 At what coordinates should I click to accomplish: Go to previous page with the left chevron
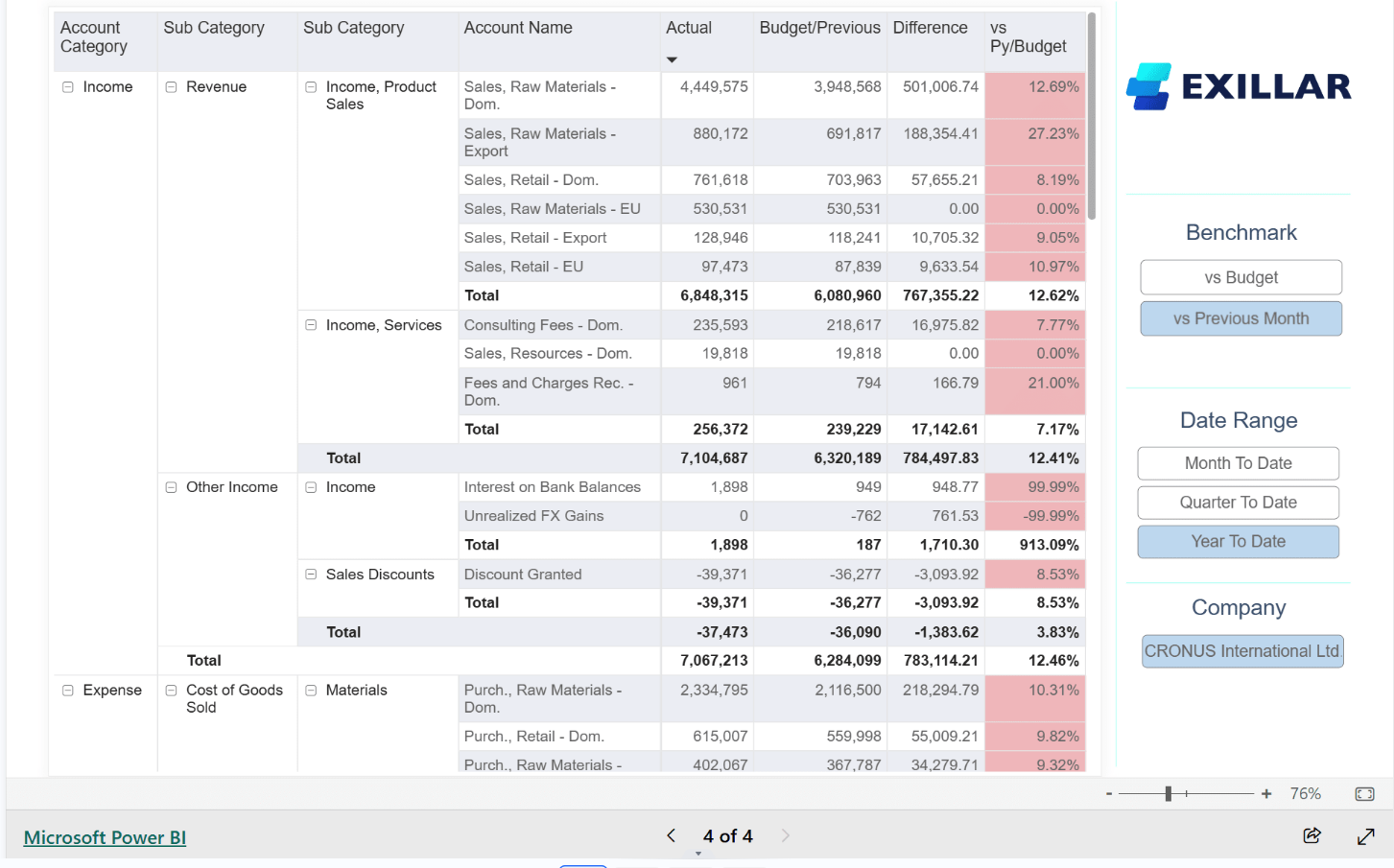coord(672,835)
